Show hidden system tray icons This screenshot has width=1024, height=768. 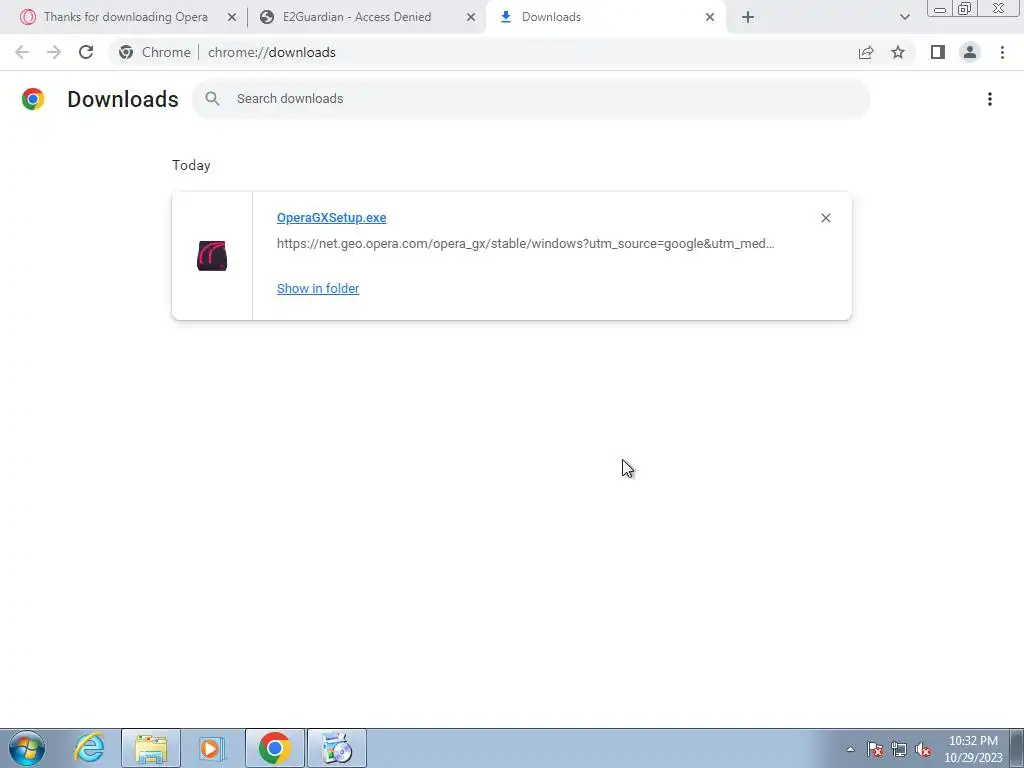point(850,749)
